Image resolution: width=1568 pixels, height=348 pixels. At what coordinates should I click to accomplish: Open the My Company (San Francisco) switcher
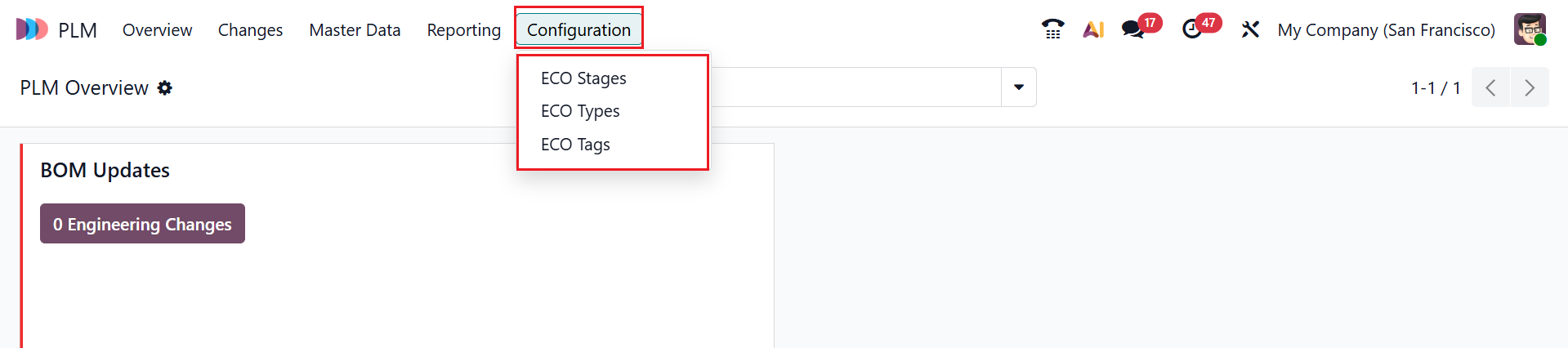1386,29
